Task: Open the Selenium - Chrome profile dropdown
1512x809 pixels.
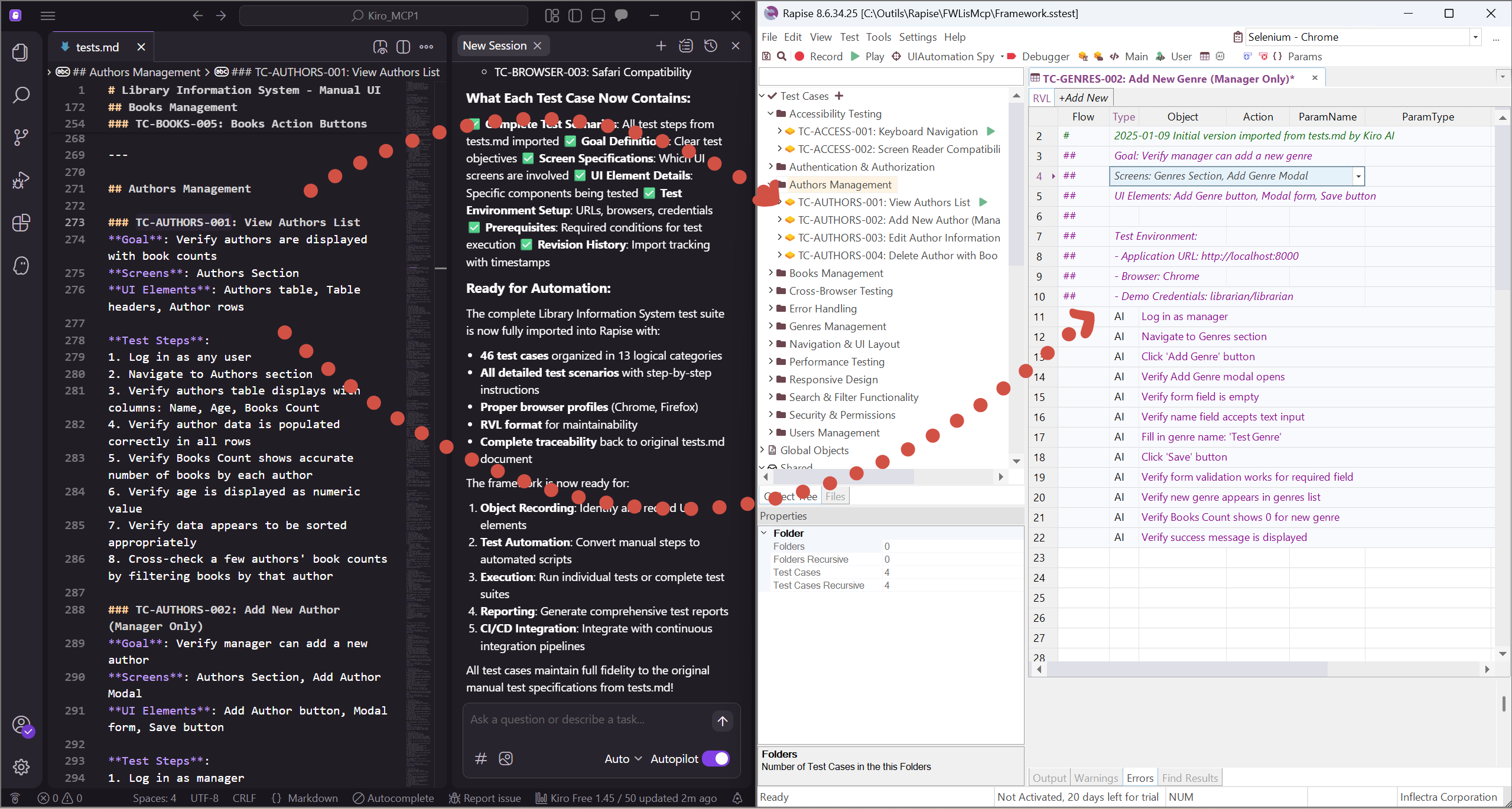Action: [x=1475, y=37]
